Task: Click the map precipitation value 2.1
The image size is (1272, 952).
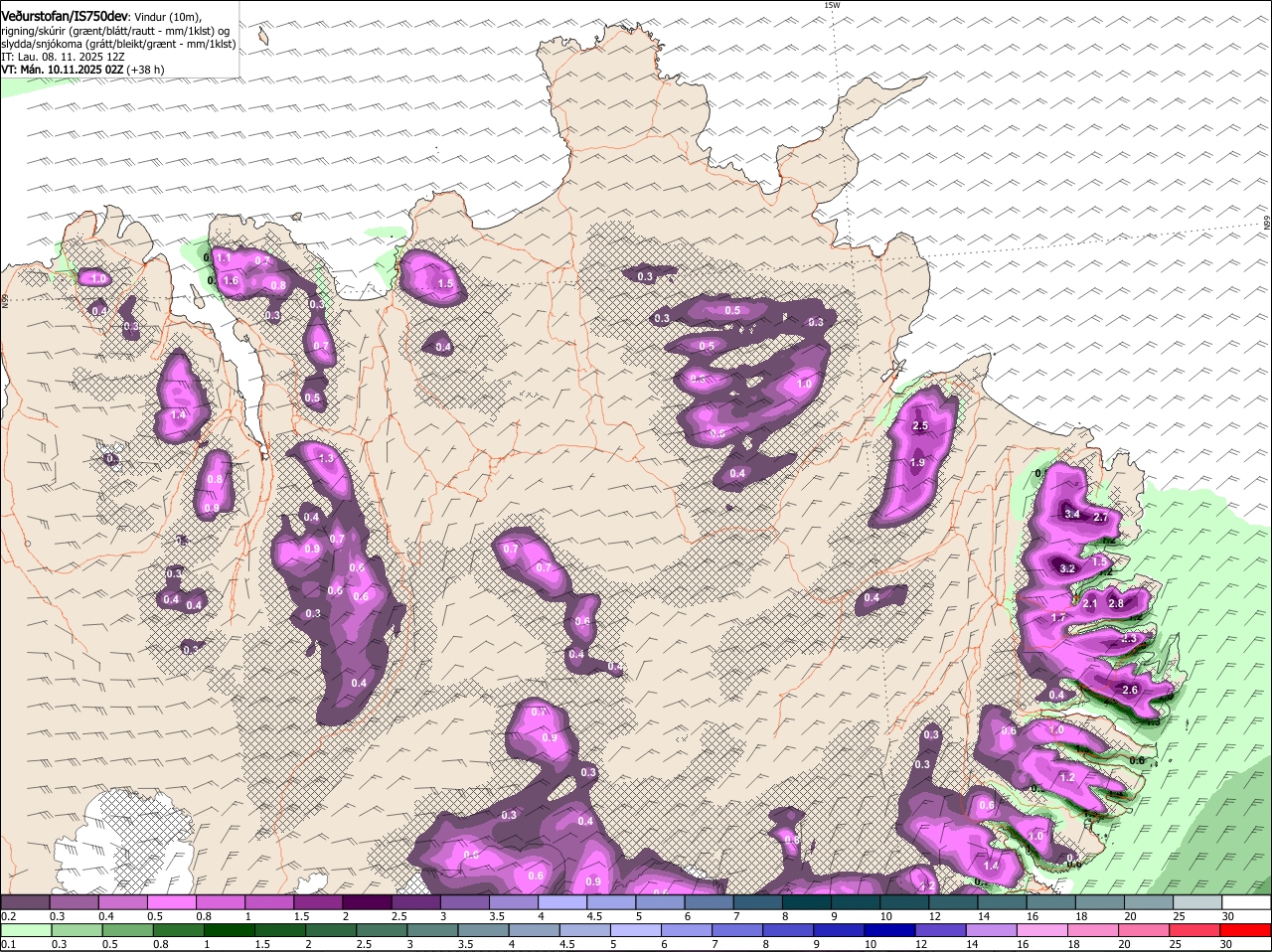Action: 1090,603
